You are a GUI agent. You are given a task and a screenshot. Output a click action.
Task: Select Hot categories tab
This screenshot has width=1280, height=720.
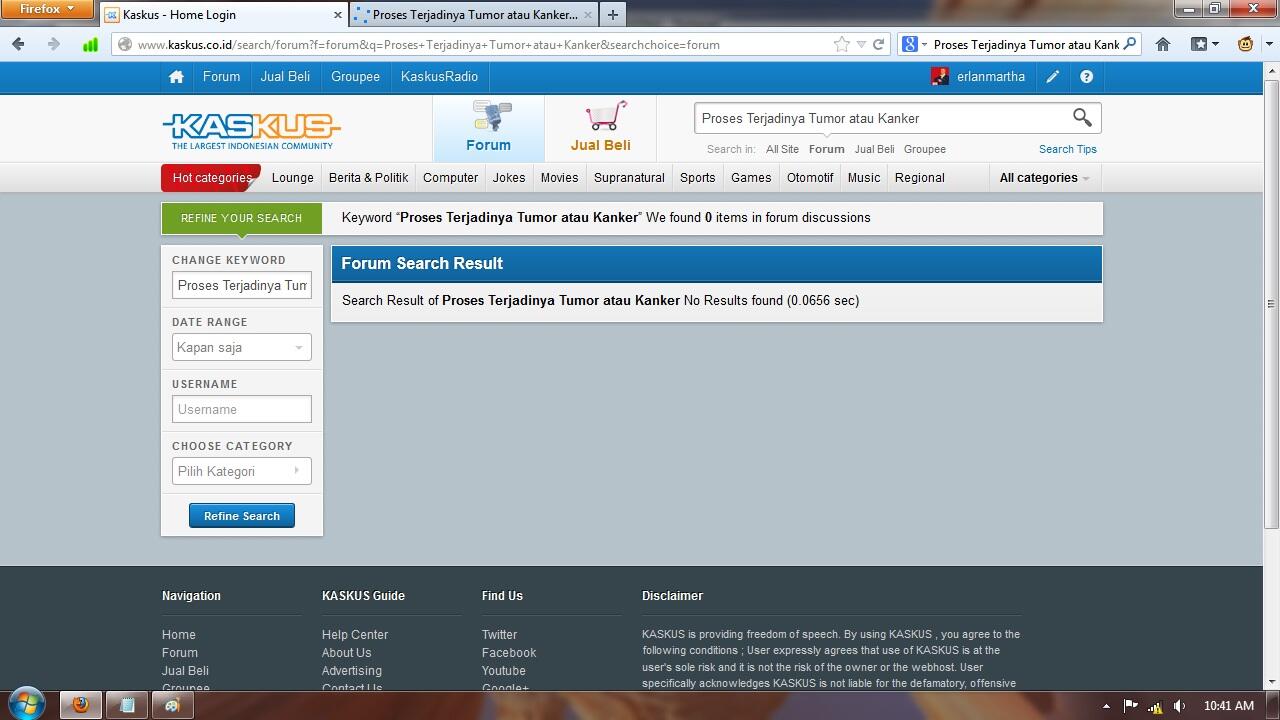pyautogui.click(x=211, y=178)
